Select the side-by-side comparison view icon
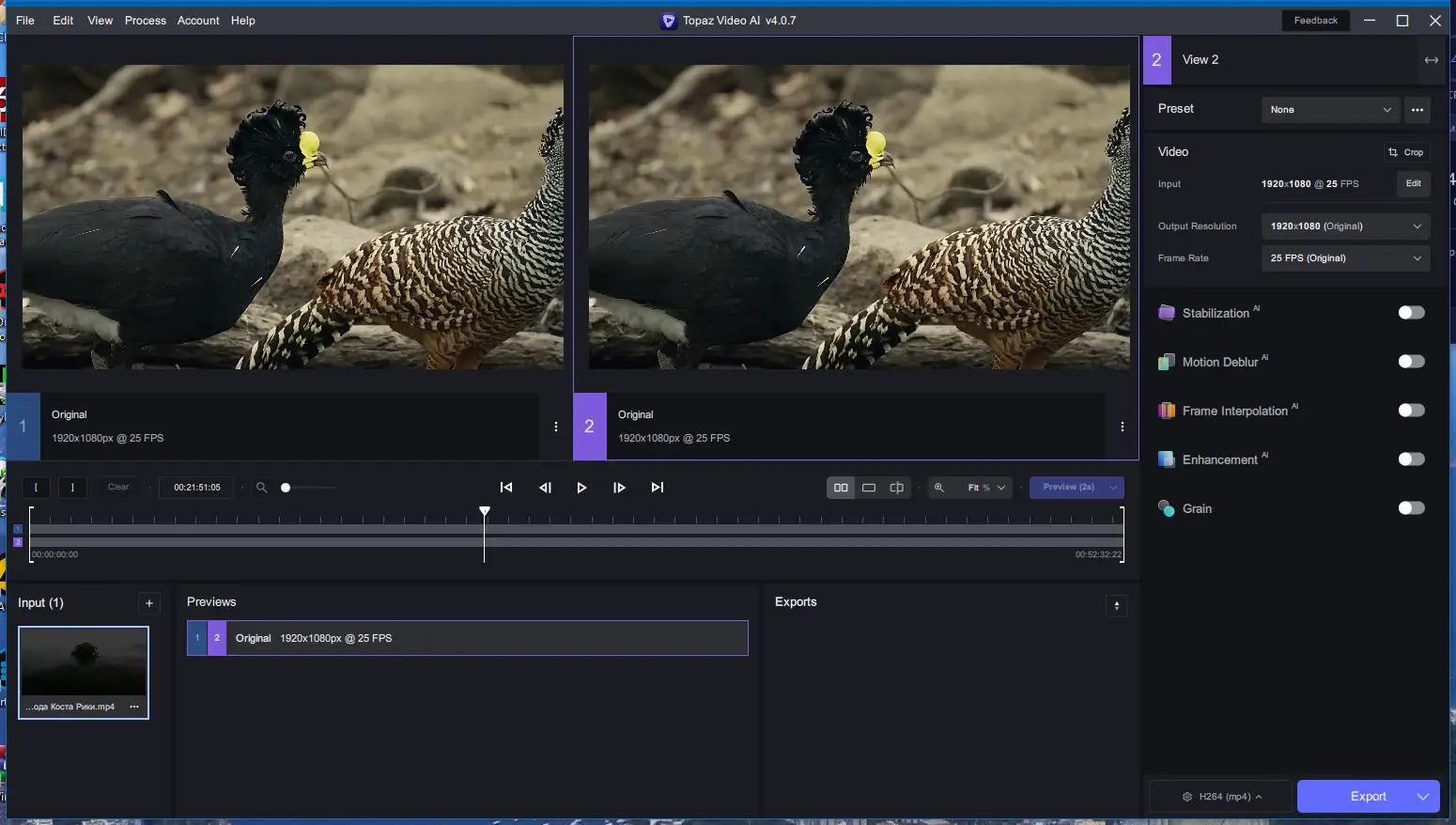Image resolution: width=1456 pixels, height=825 pixels. tap(840, 488)
